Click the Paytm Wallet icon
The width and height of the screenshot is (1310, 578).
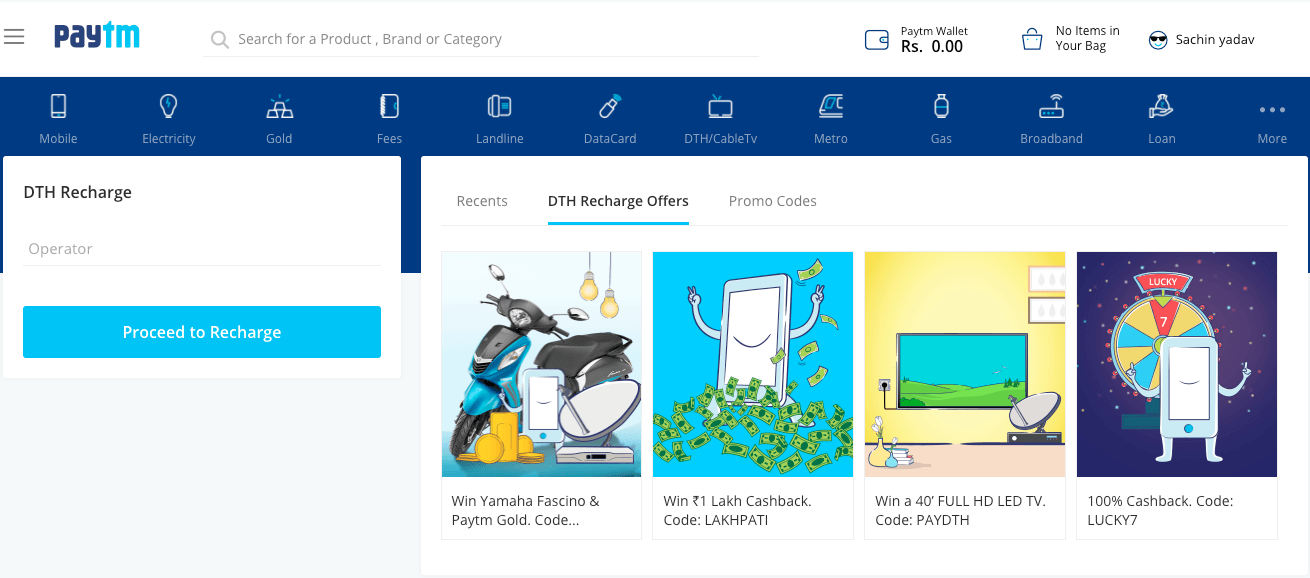[x=877, y=40]
